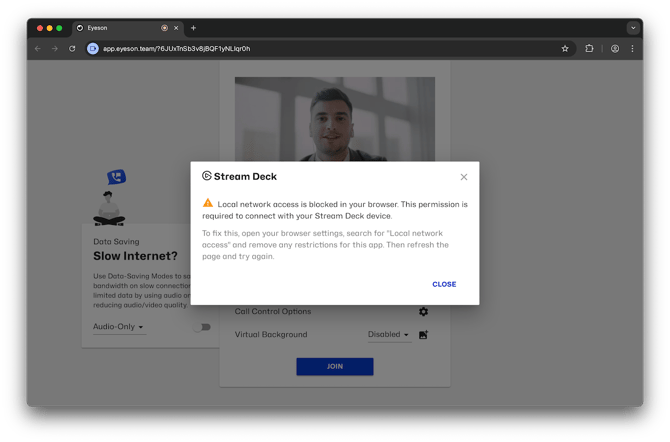The width and height of the screenshot is (670, 442).
Task: Click the sitting person illustration
Action: tap(109, 209)
